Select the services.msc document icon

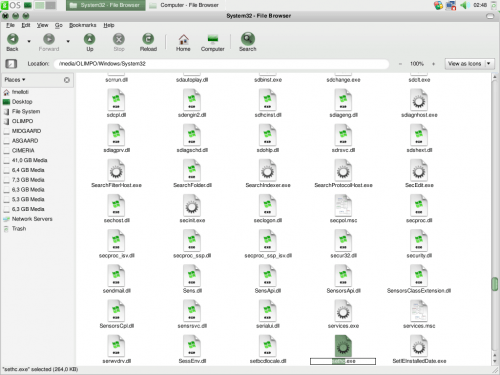click(x=419, y=311)
